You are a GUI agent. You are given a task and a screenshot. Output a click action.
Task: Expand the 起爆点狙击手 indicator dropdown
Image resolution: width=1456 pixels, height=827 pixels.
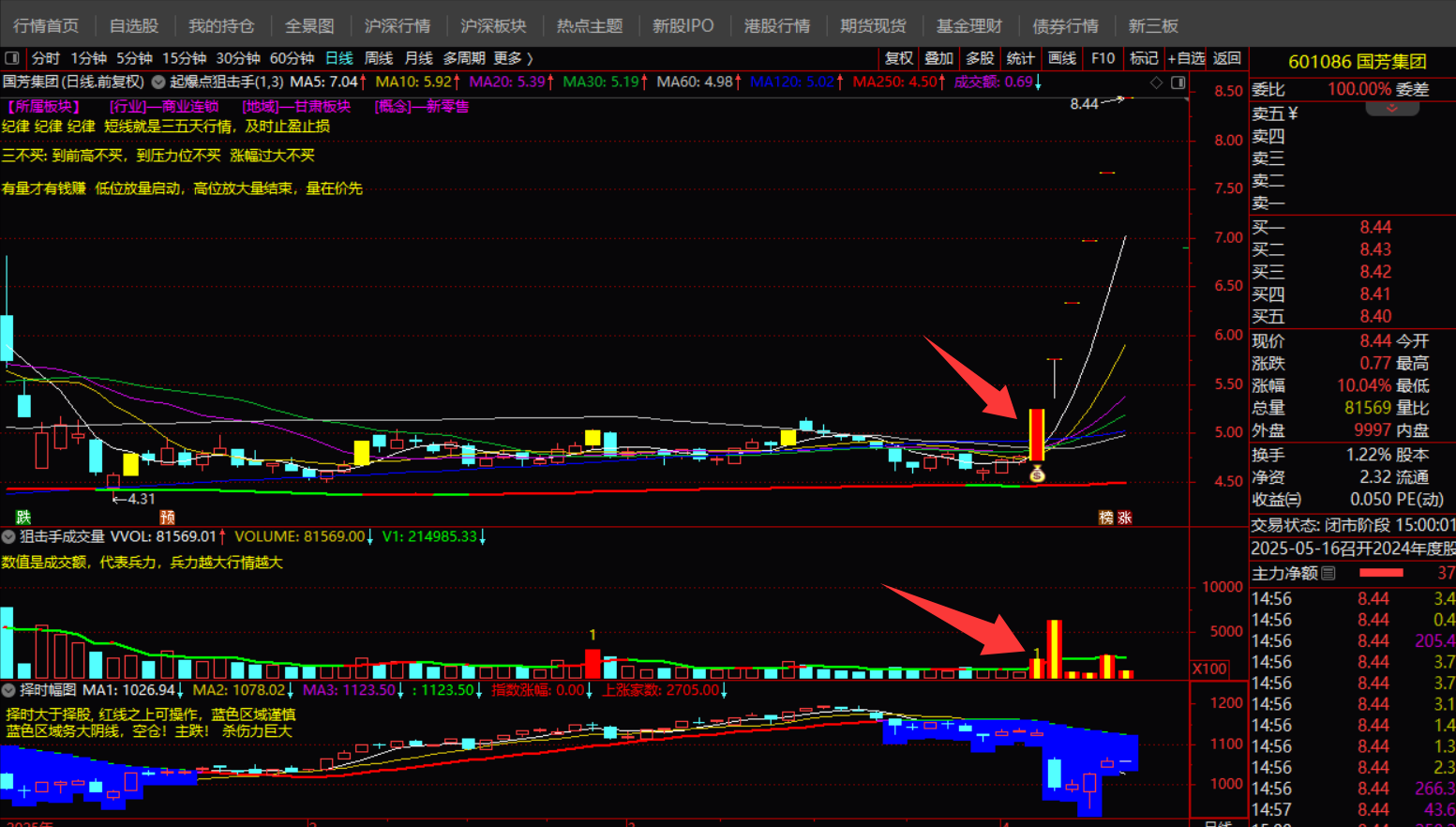(x=158, y=83)
